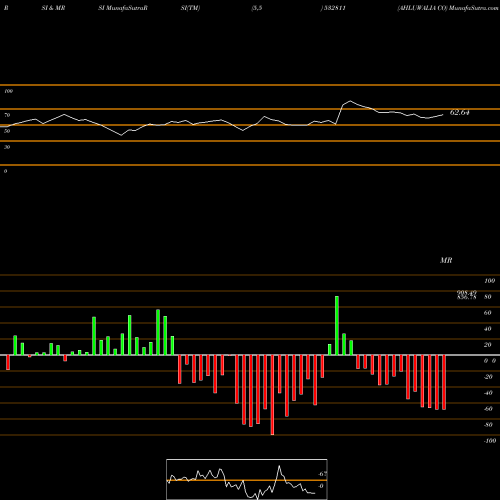The image size is (500, 500).
Task: Click the header text 'SI(TM)'
Action: (190, 8)
